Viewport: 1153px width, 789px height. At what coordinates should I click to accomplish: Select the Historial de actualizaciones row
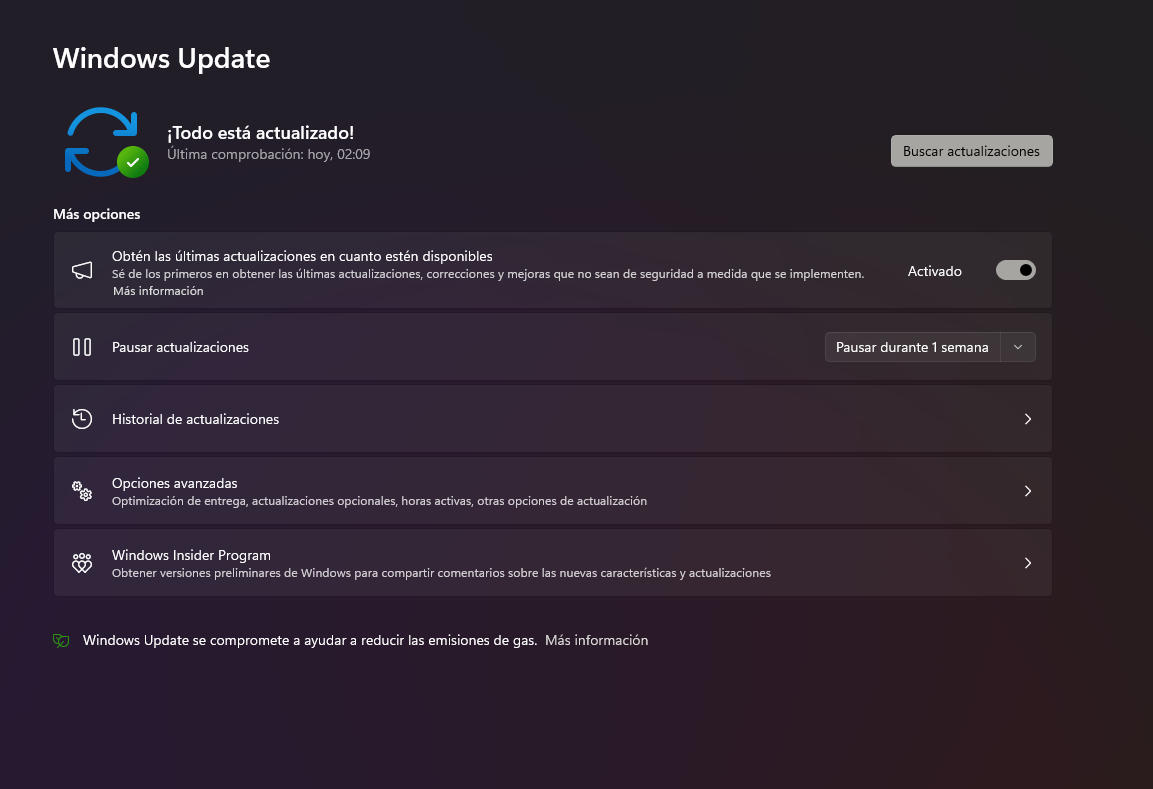tap(553, 419)
